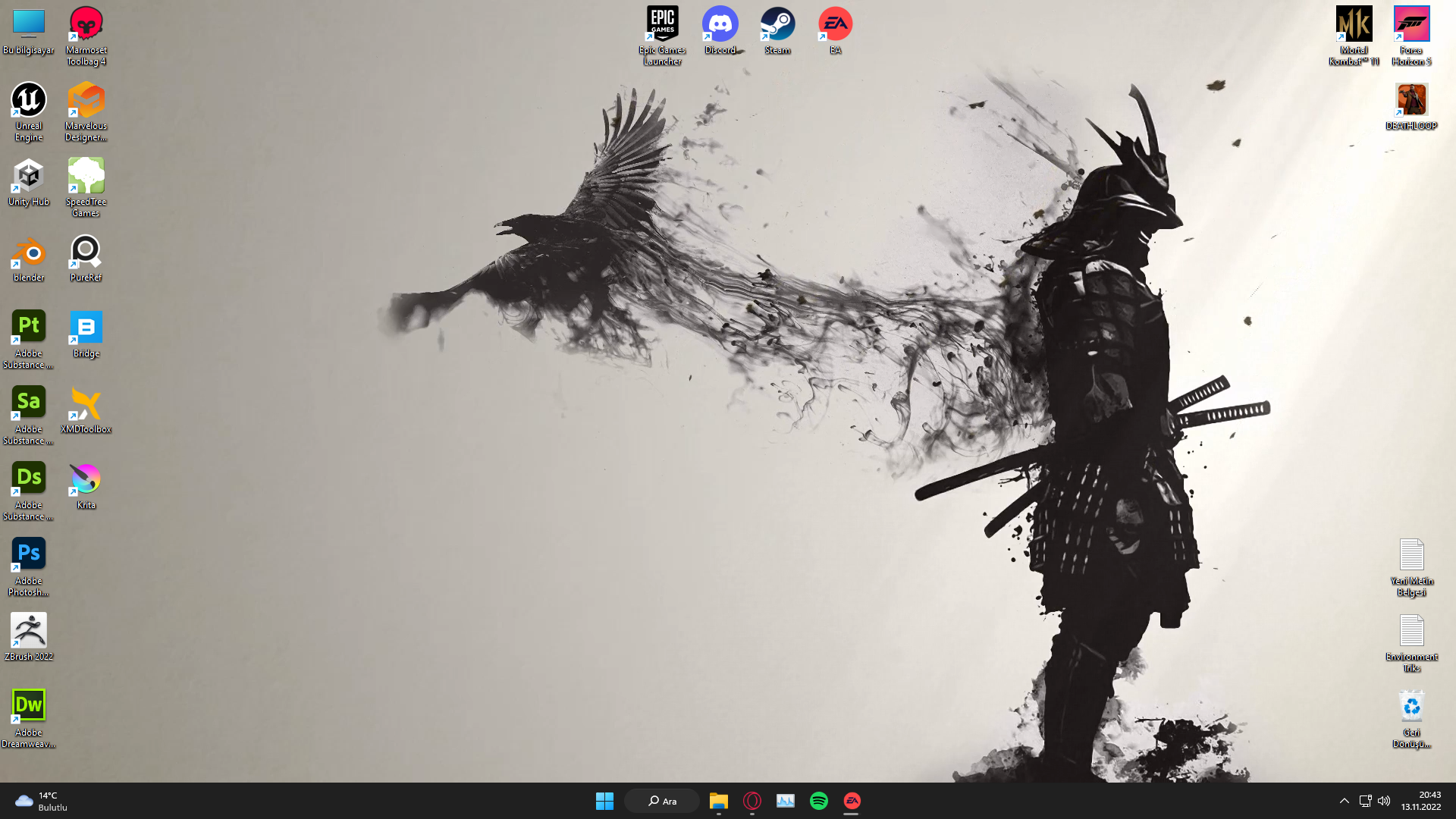Select the ZBrush 2022 shortcut

click(29, 637)
